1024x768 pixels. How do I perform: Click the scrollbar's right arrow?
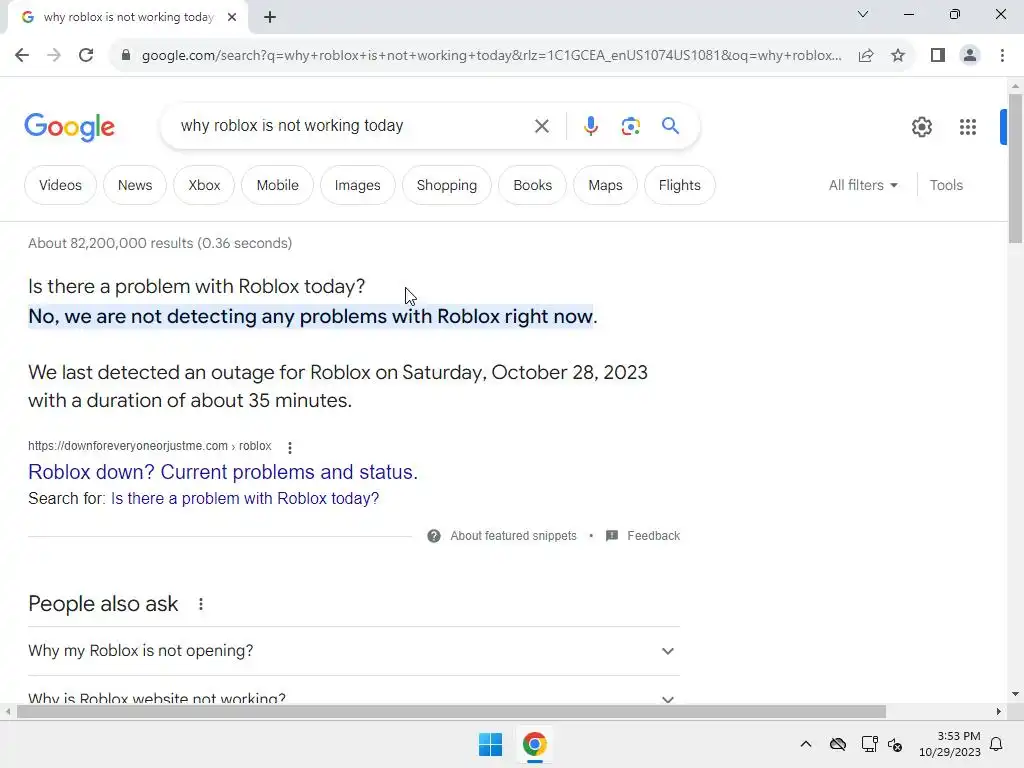(x=998, y=712)
